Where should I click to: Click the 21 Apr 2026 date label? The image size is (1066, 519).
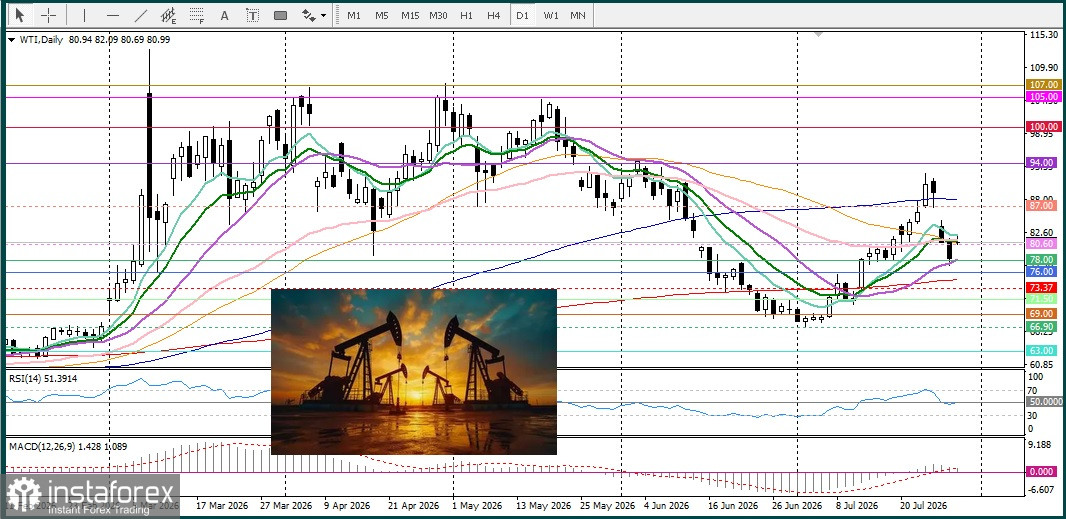coord(413,506)
